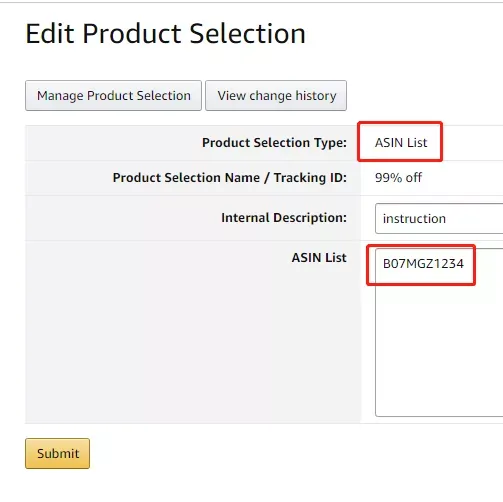Submit the product selection form
Image resolution: width=503 pixels, height=502 pixels.
(58, 453)
